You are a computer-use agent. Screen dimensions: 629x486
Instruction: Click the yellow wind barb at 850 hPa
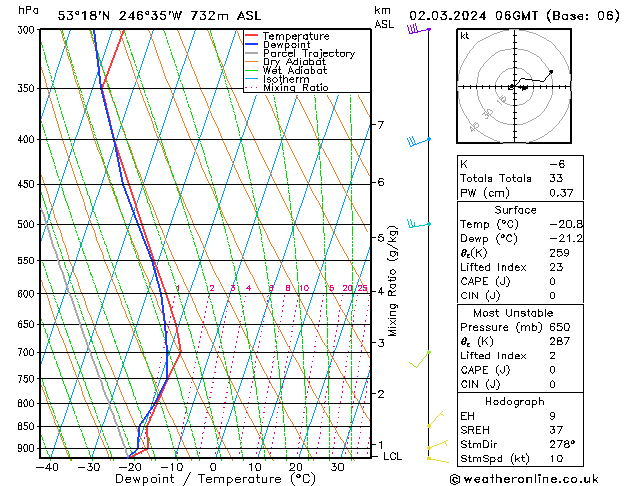point(436,419)
